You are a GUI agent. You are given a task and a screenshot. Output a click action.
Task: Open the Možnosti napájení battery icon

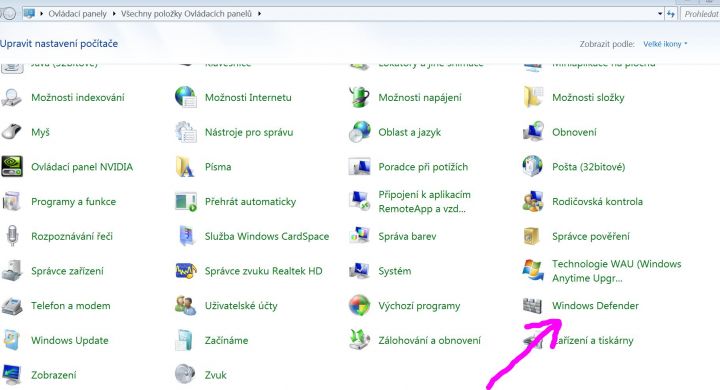pyautogui.click(x=360, y=97)
